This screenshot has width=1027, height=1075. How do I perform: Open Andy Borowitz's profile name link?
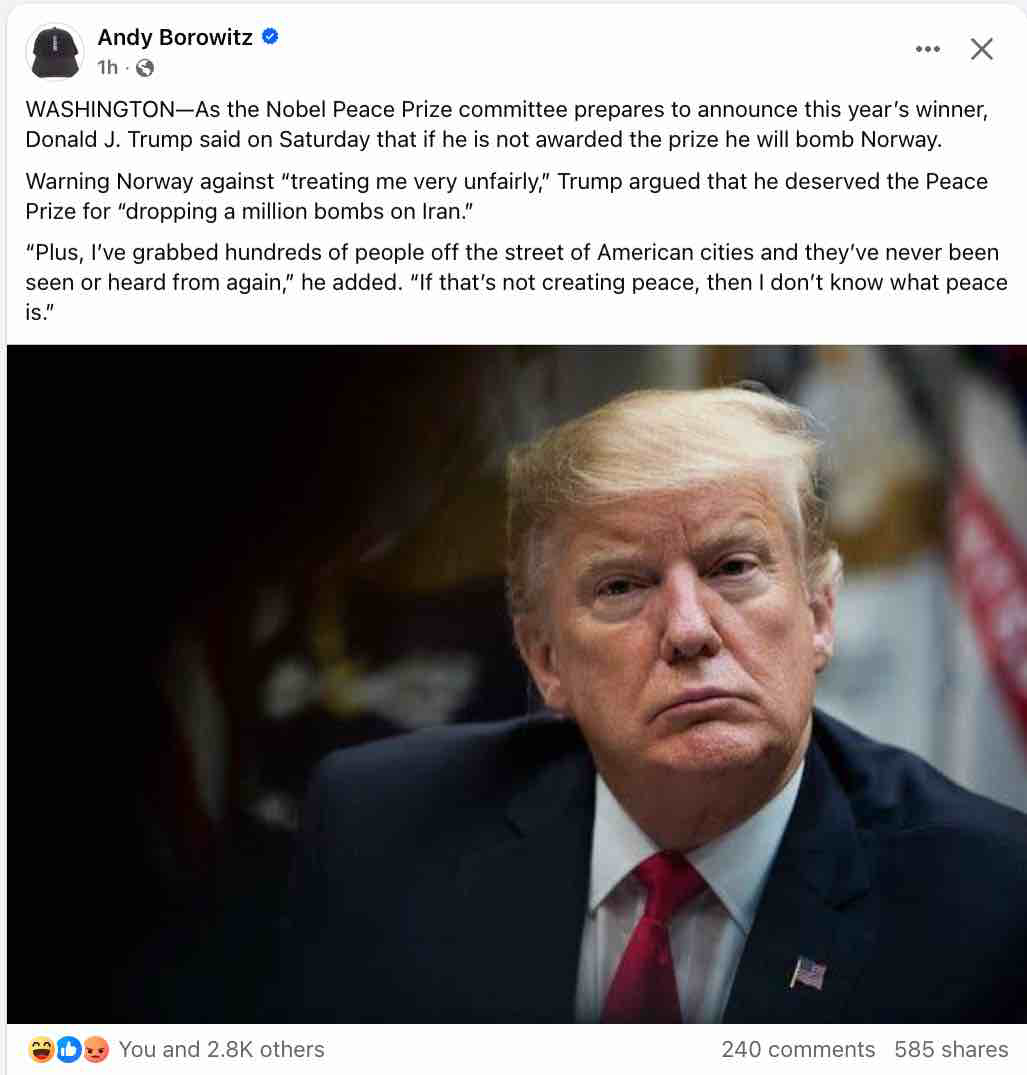coord(175,37)
